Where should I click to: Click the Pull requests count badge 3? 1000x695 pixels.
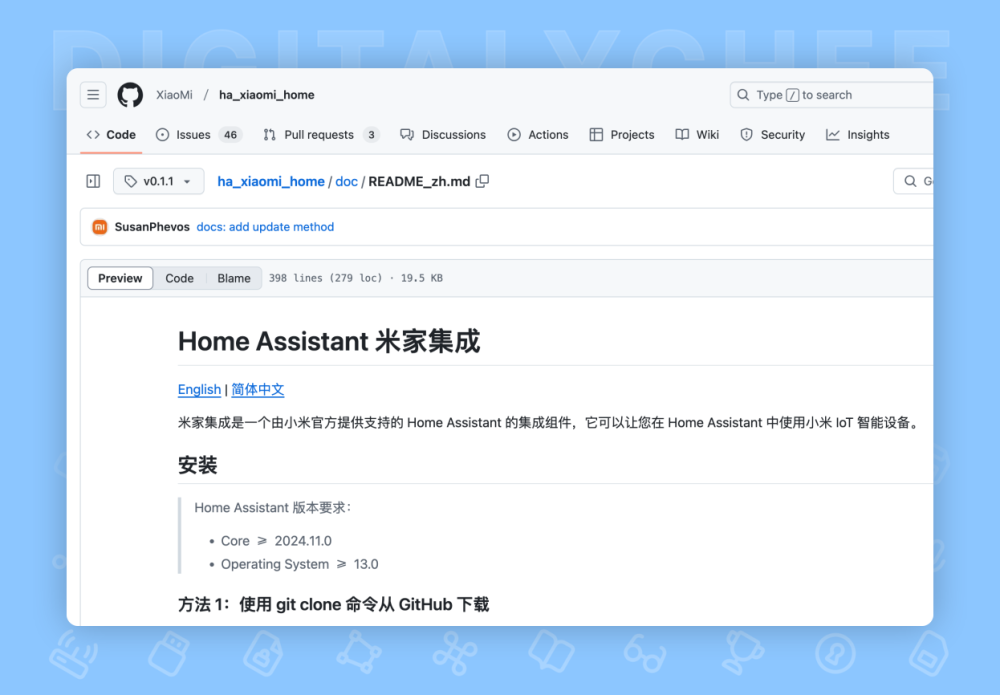click(371, 135)
